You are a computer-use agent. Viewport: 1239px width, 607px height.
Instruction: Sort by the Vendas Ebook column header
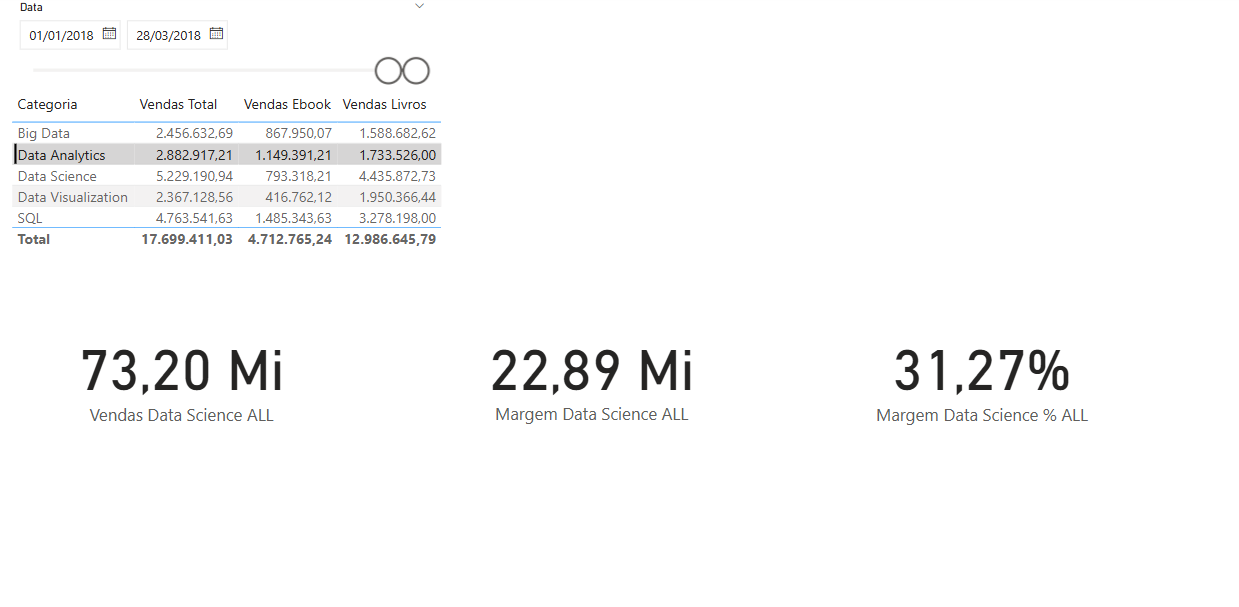pyautogui.click(x=287, y=104)
